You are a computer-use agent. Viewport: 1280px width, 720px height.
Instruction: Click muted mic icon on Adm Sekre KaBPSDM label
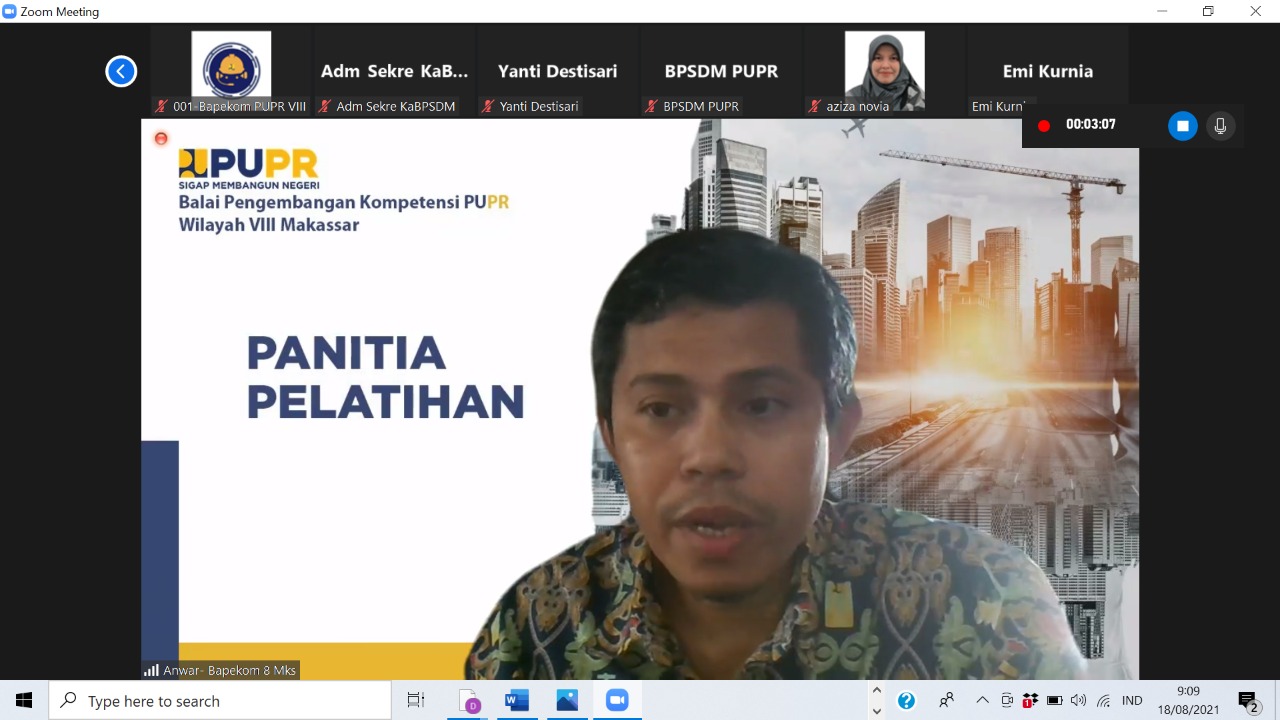325,106
